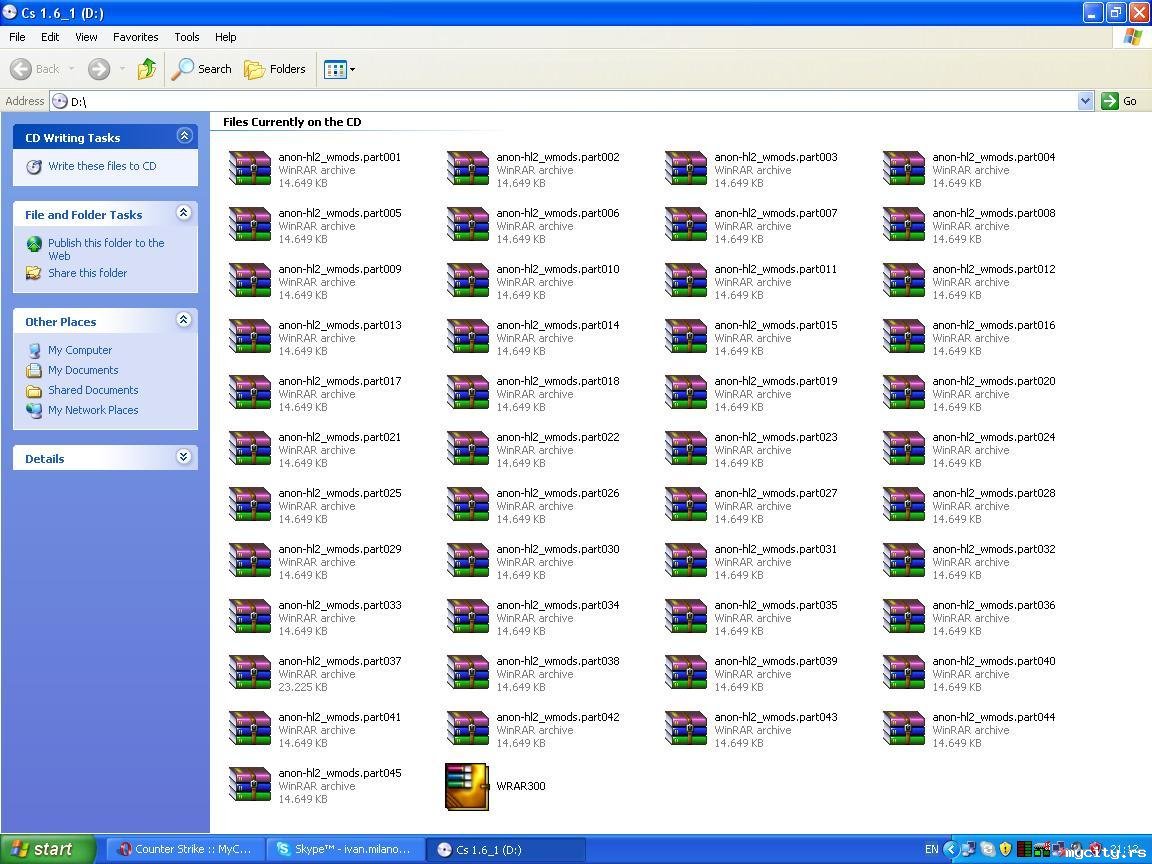Collapse the Other Places panel

coord(184,320)
